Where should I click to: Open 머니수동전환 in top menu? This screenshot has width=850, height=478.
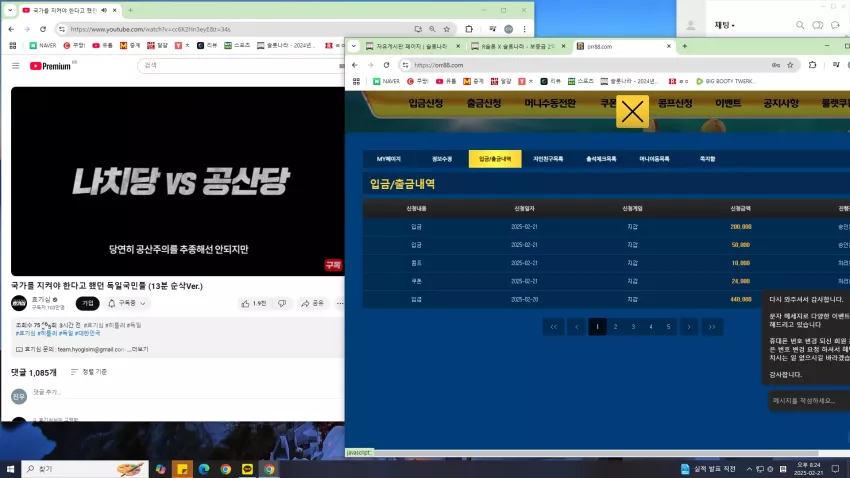click(x=550, y=104)
